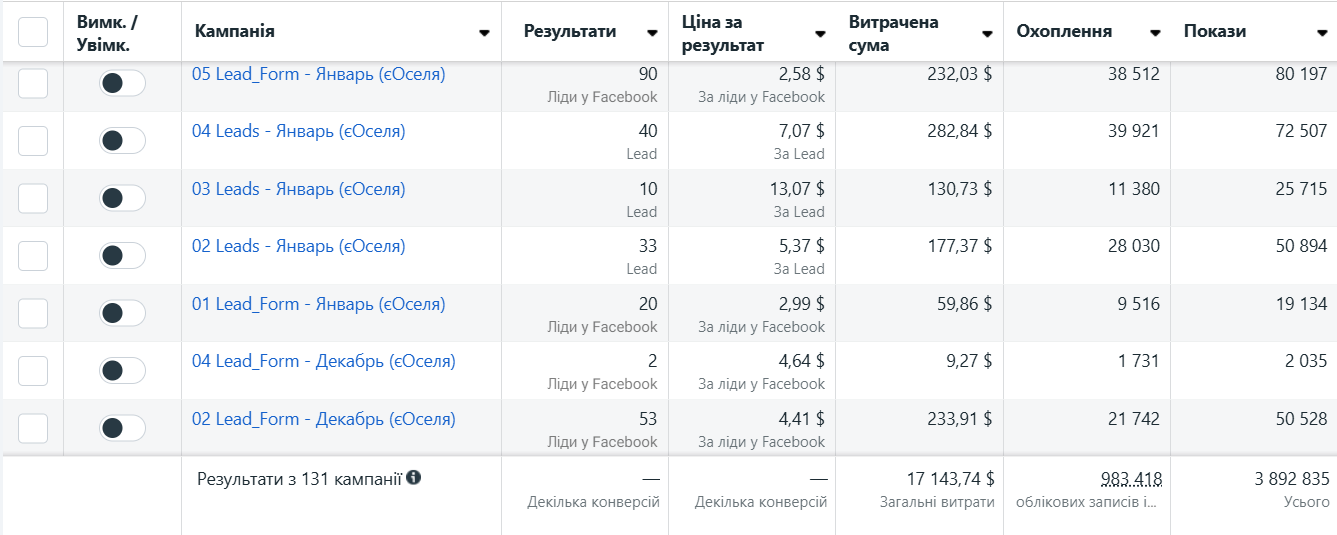The width and height of the screenshot is (1337, 535).
Task: Open 04 Leads - Январь (єОселя) link
Action: tap(298, 131)
